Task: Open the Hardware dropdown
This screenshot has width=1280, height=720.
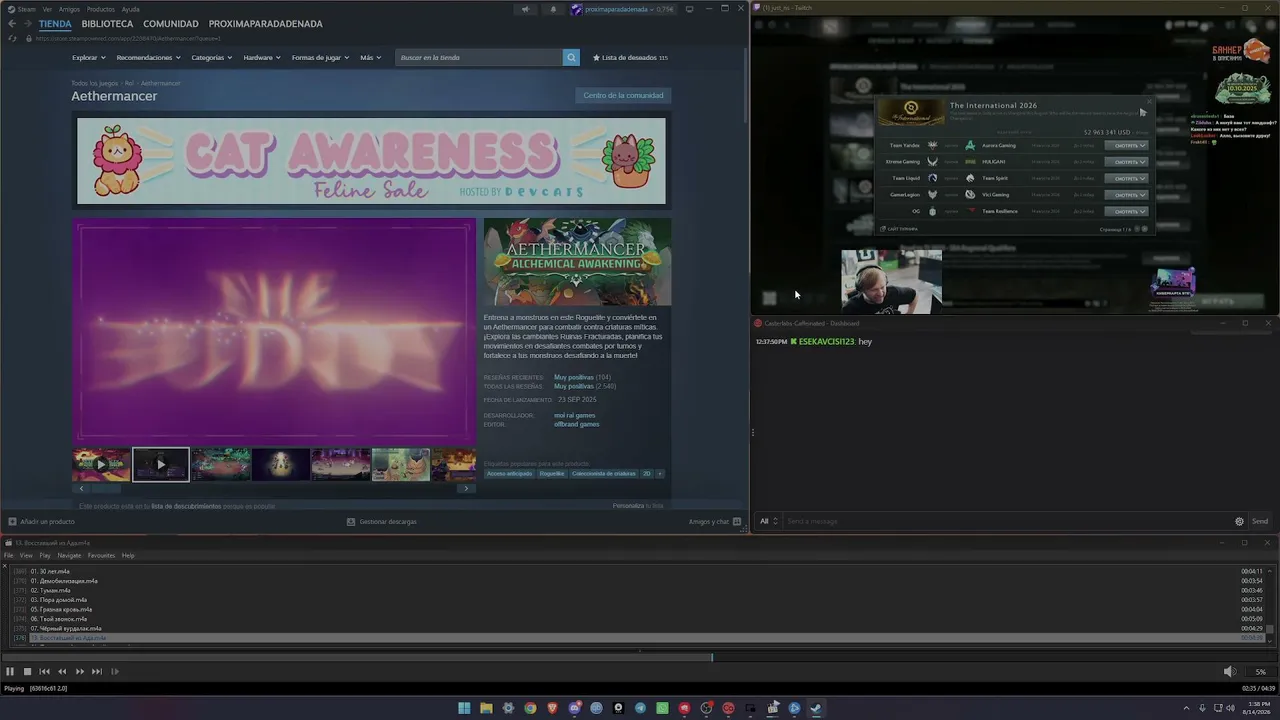Action: pos(261,58)
